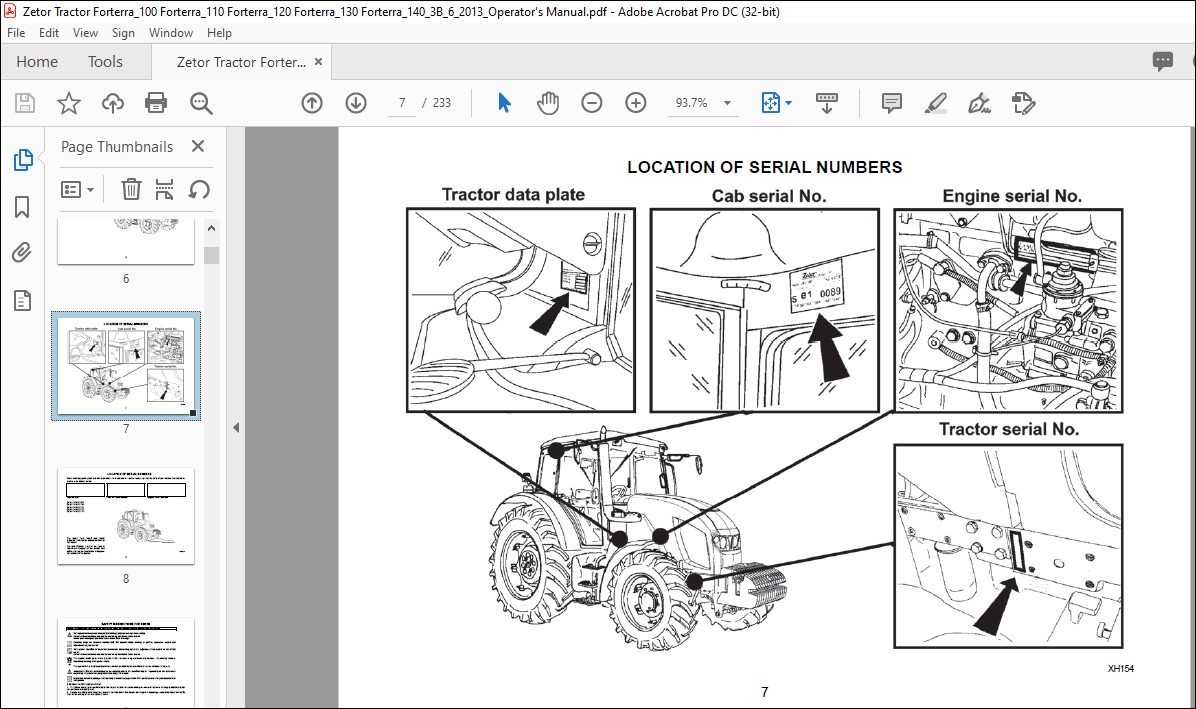Rotate page with the curved arrow icon
The width and height of the screenshot is (1196, 709).
199,189
